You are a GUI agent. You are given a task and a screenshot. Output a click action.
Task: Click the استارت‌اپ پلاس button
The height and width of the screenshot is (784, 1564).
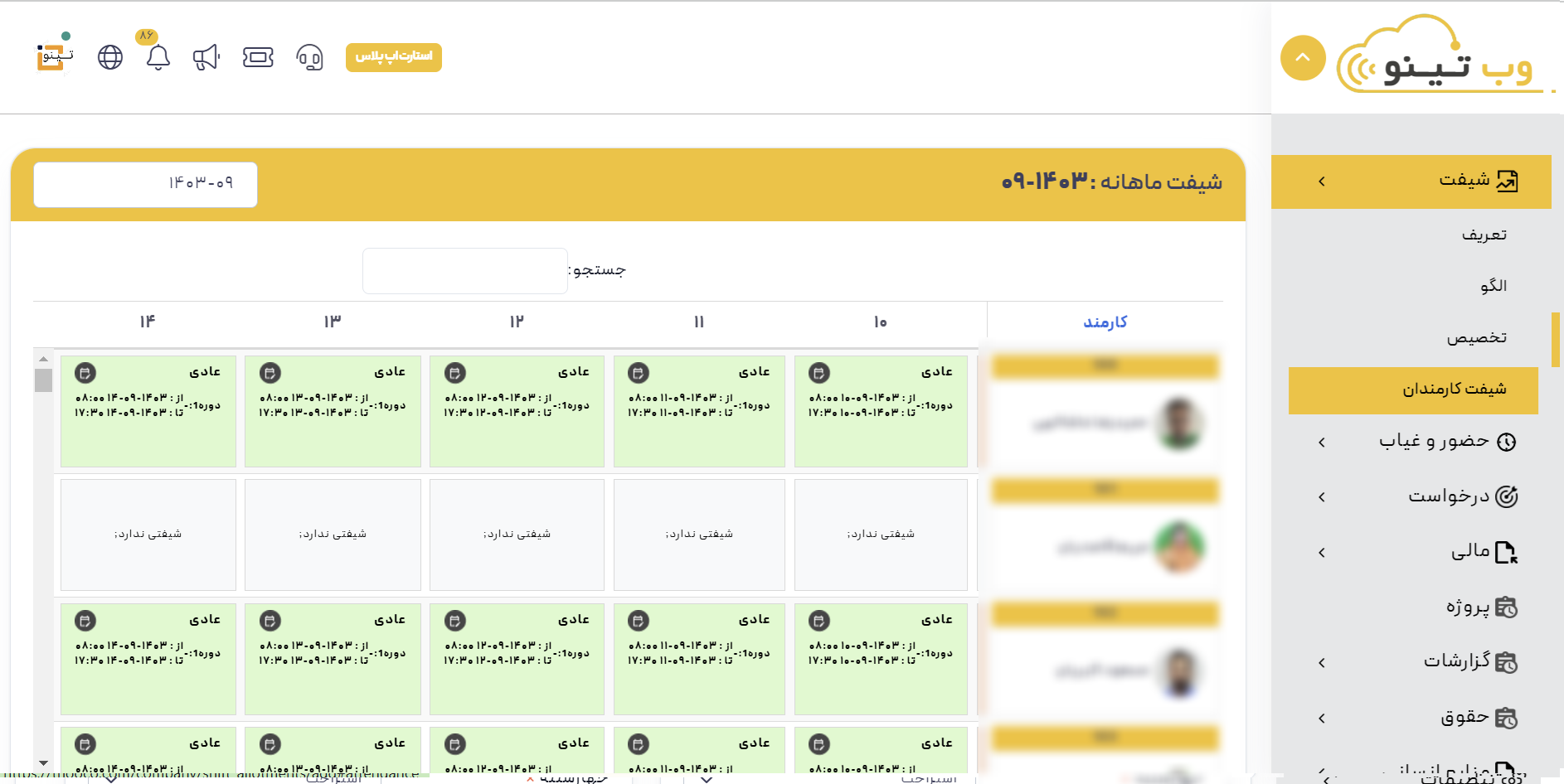pos(394,57)
